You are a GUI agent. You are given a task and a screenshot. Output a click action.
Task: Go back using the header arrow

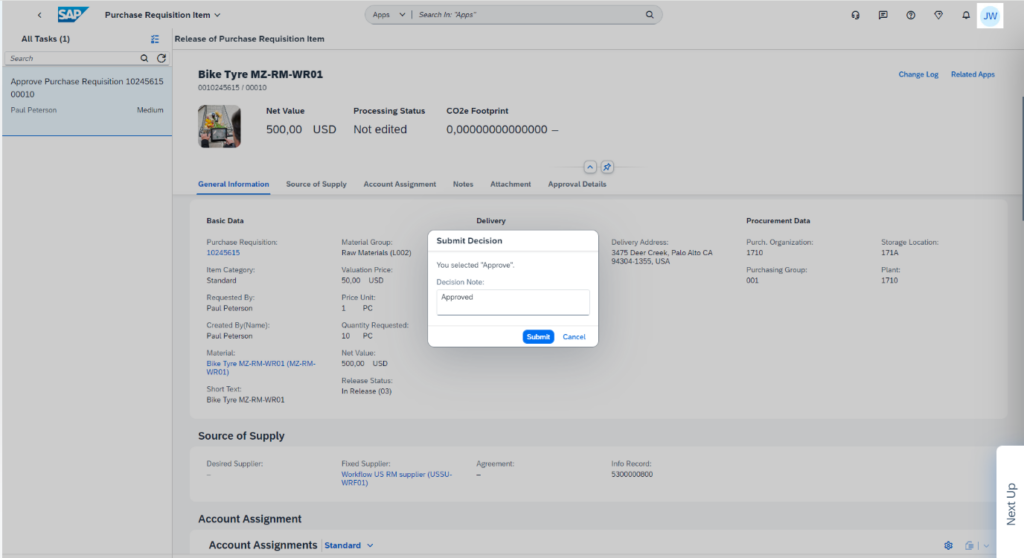click(39, 15)
